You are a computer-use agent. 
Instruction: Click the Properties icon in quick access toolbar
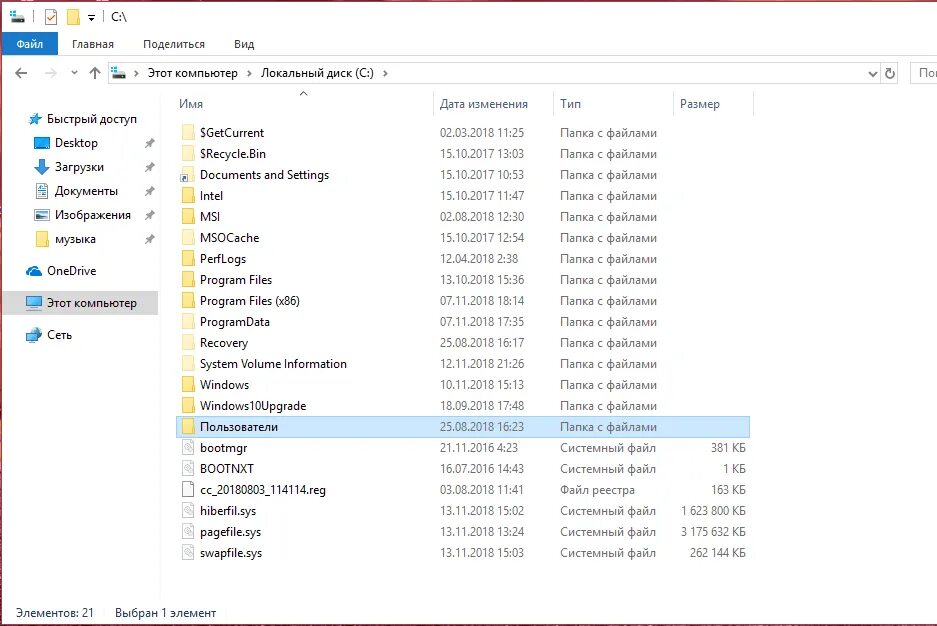tap(50, 16)
